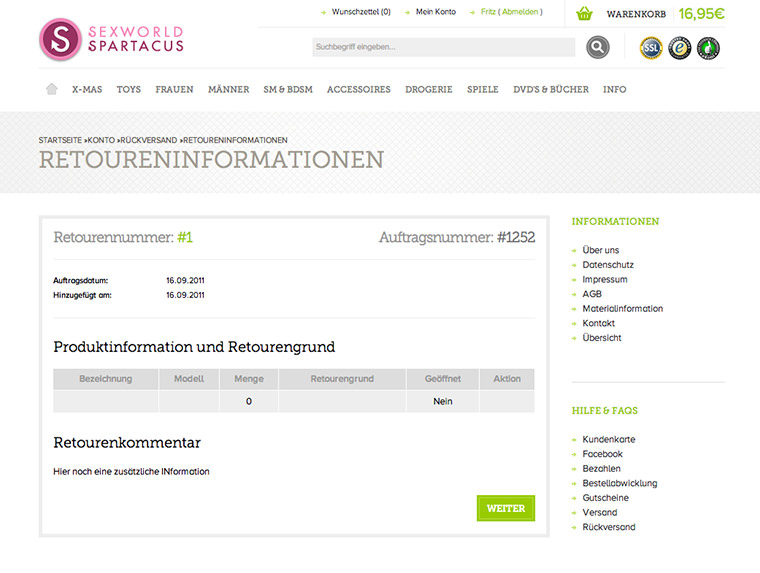
Task: Click the RETOURENINFORMATIONEN breadcrumb
Action: [x=235, y=140]
